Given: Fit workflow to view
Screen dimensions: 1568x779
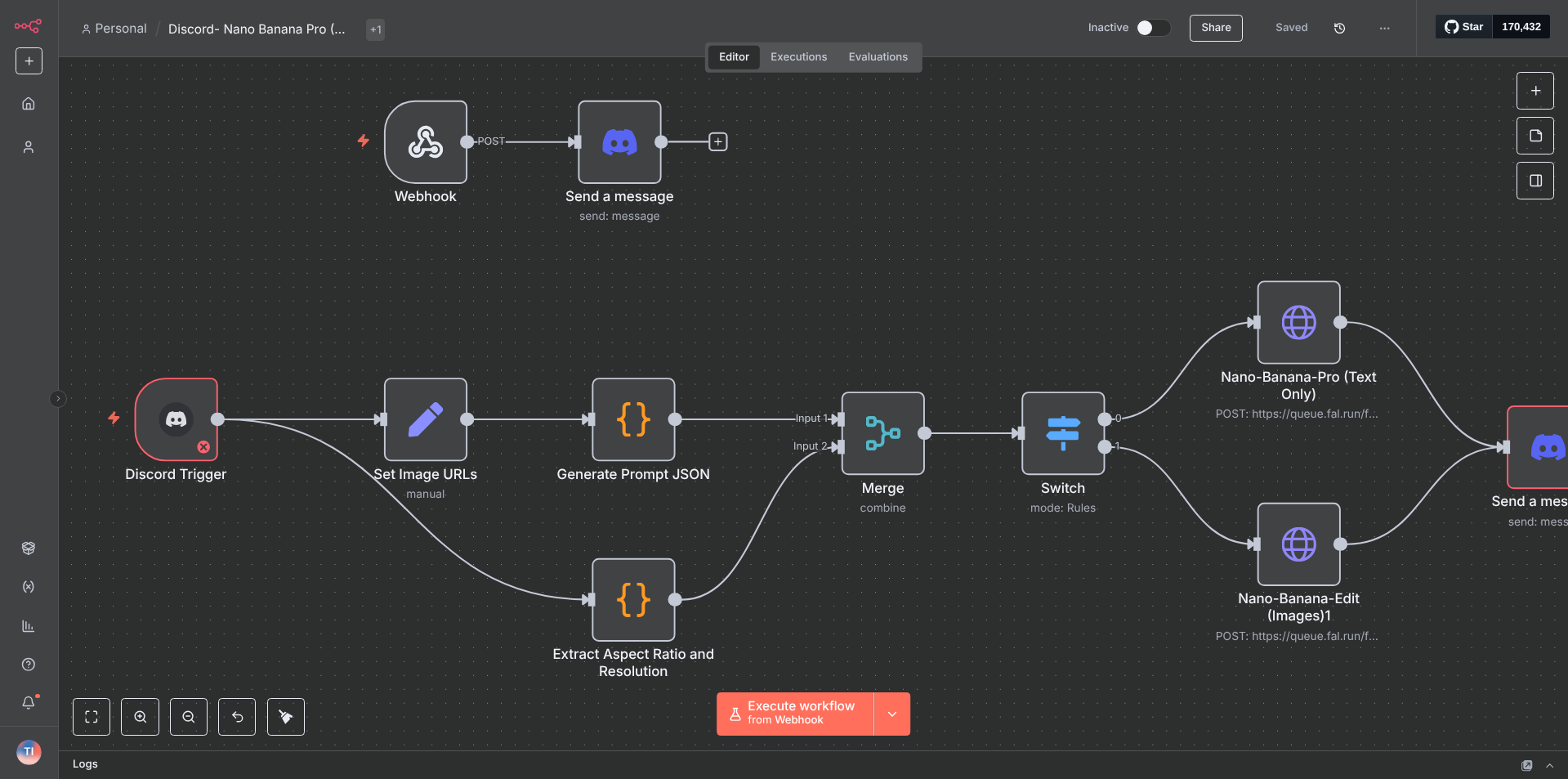Looking at the screenshot, I should click(92, 717).
